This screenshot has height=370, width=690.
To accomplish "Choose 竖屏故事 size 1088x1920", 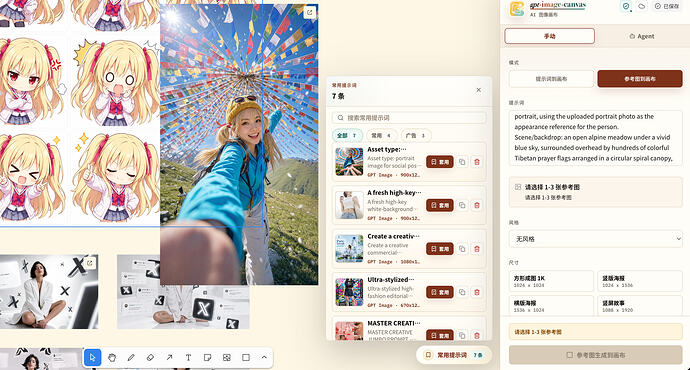I will click(640, 306).
